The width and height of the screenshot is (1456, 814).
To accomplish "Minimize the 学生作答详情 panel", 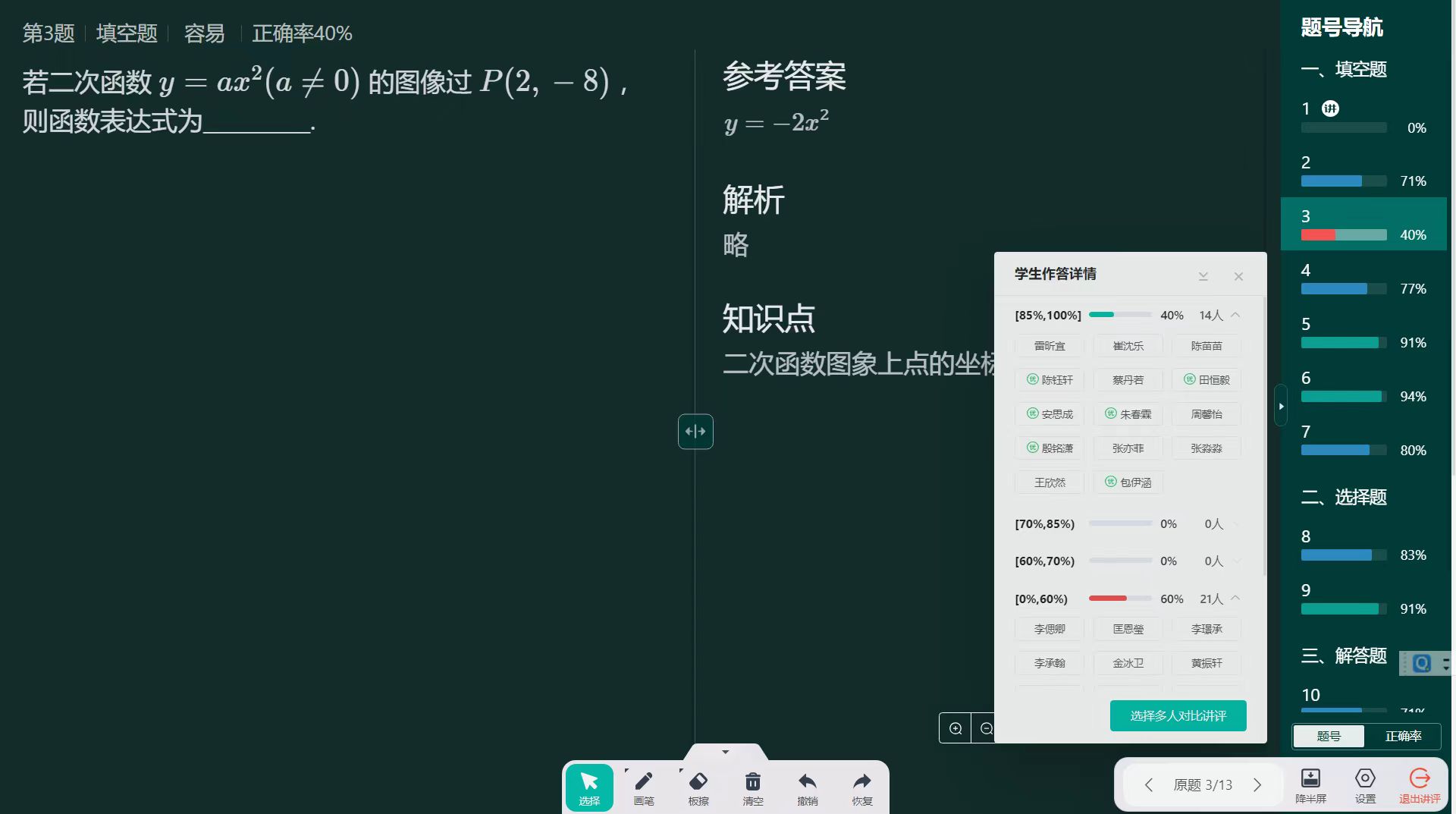I will point(1203,275).
